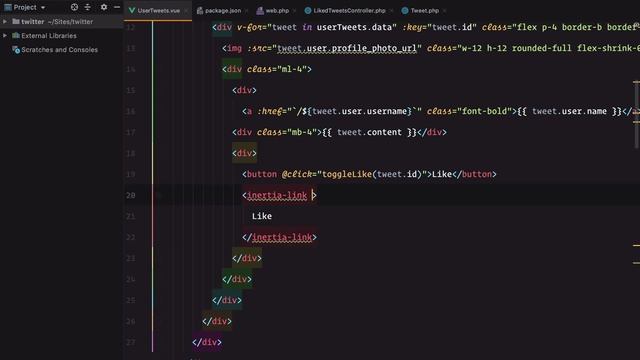Image resolution: width=640 pixels, height=360 pixels.
Task: Switch to the package.json tab
Action: pos(223,11)
